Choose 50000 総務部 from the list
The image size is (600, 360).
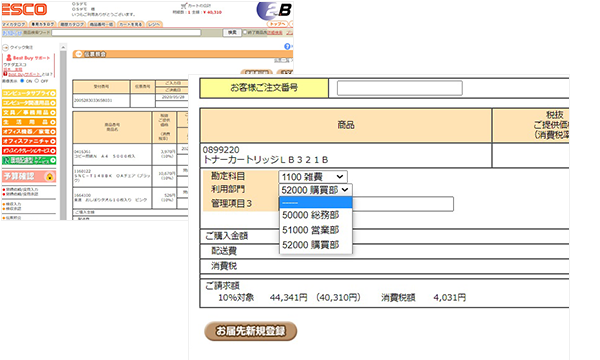click(316, 215)
